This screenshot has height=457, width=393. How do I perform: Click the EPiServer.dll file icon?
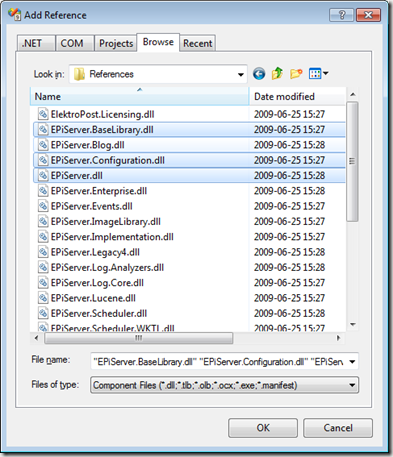[x=43, y=176]
